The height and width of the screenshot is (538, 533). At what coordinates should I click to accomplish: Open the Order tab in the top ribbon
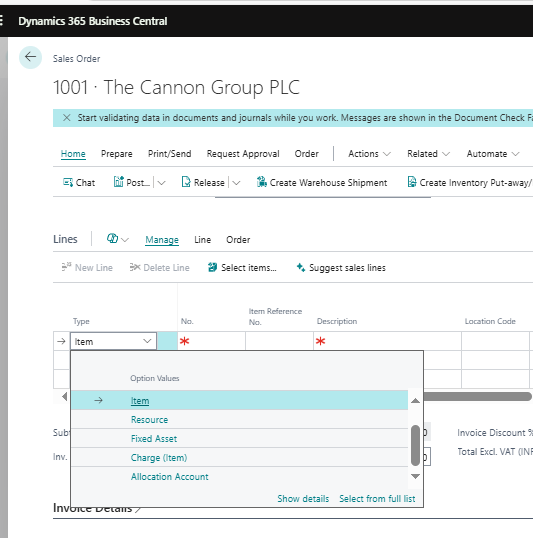pos(306,154)
